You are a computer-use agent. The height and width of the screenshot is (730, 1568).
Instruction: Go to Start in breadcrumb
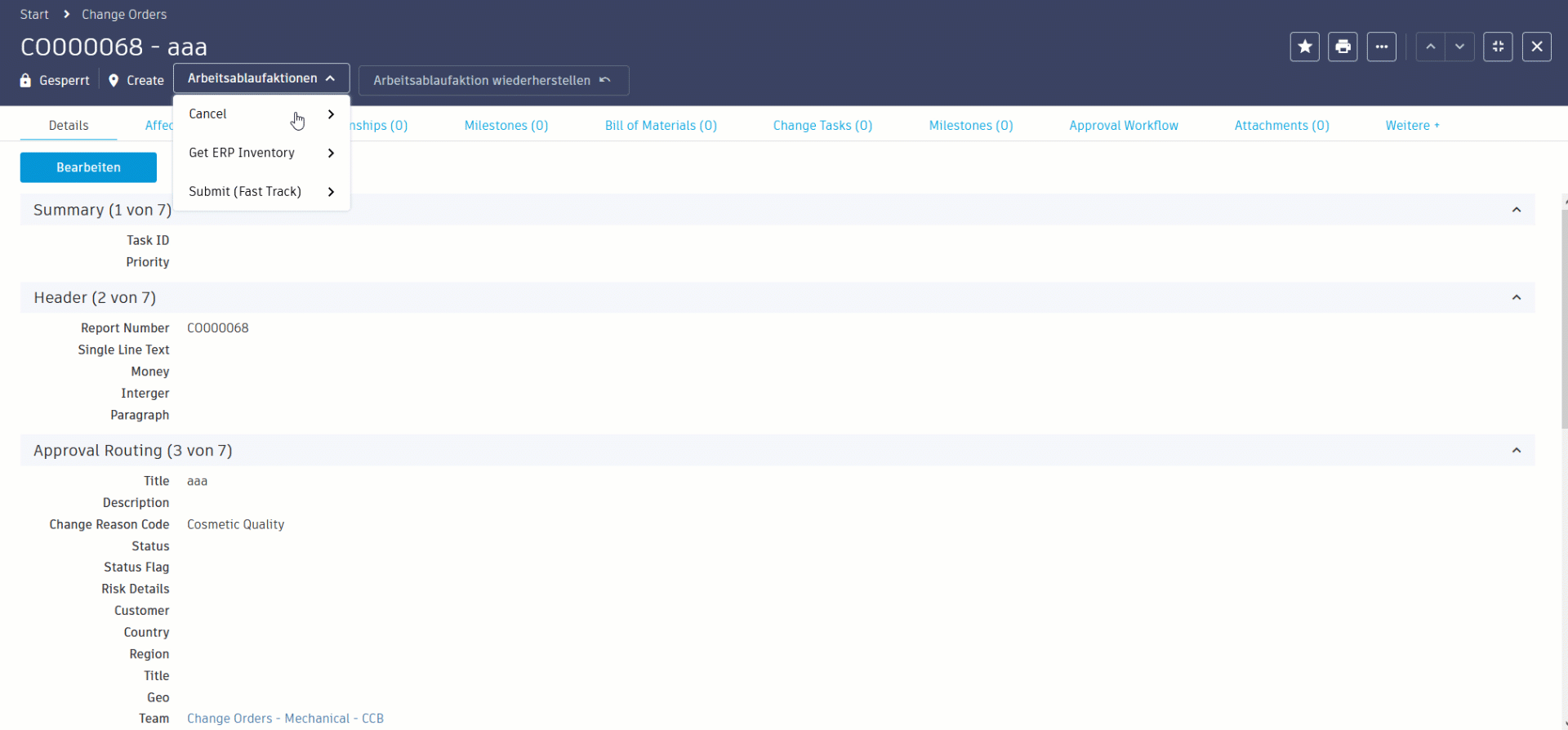click(34, 15)
